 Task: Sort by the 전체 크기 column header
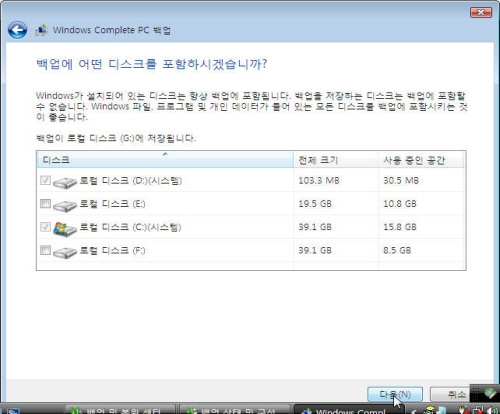336,160
